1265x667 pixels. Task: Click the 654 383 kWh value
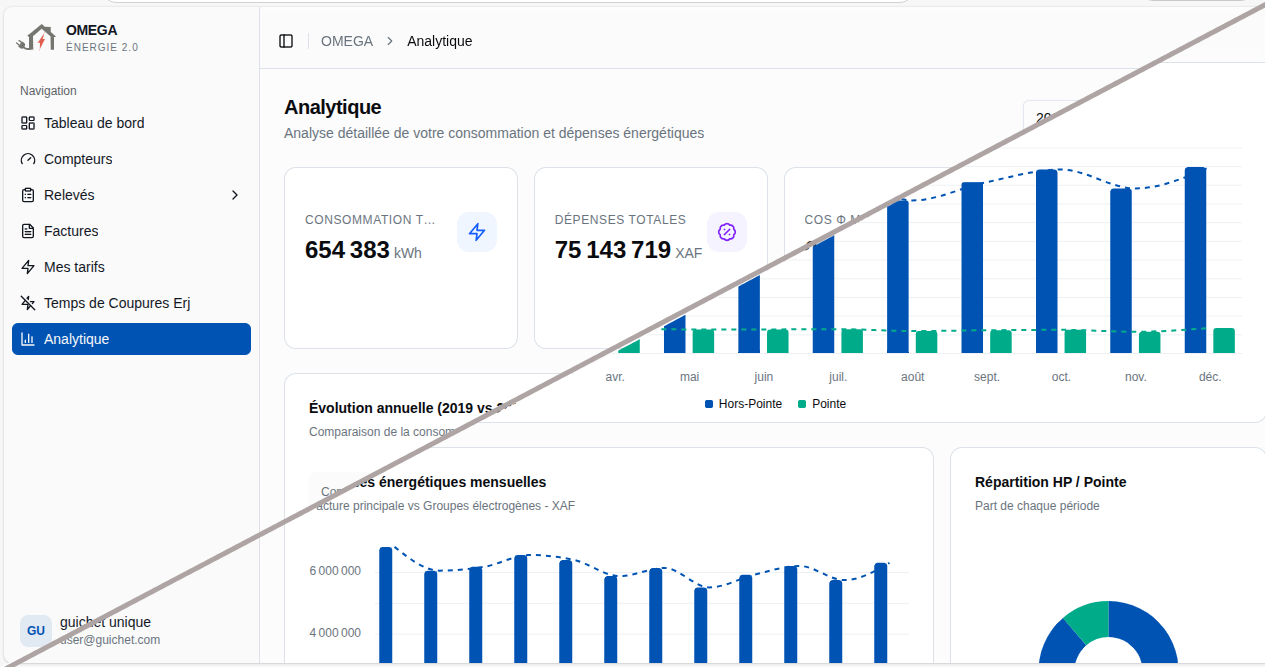click(x=363, y=250)
